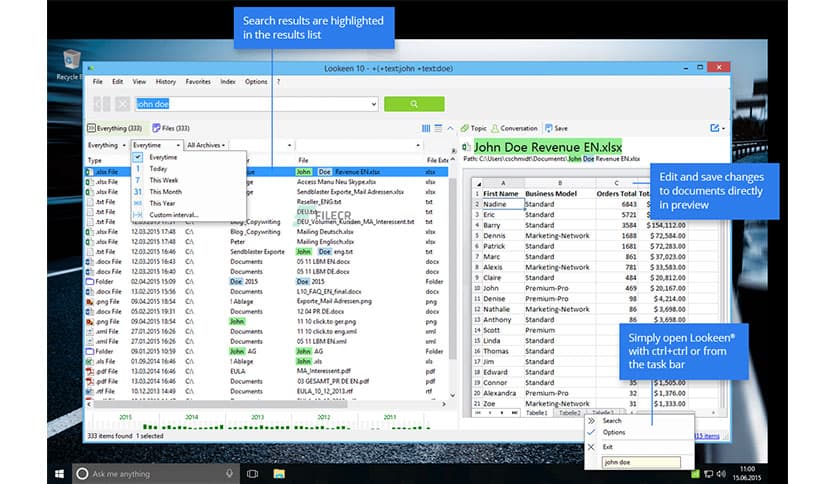
Task: Open the ? help menu
Action: point(278,82)
